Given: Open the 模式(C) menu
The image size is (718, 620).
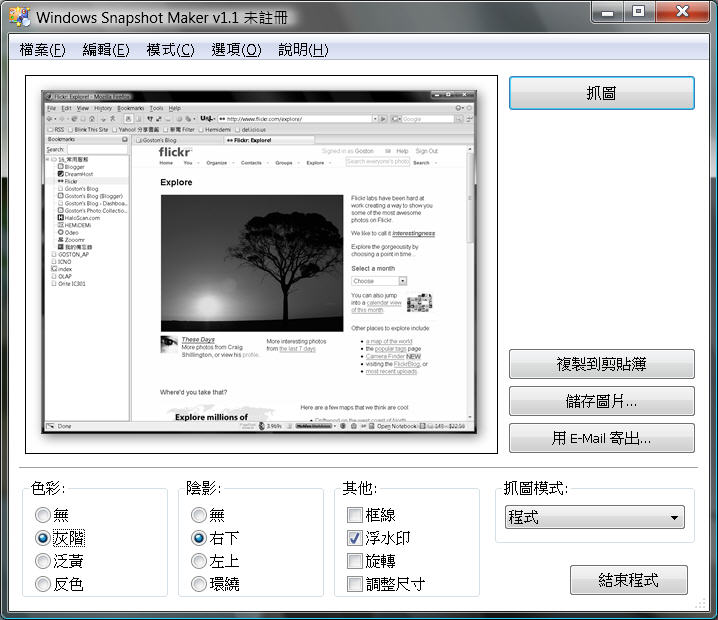Looking at the screenshot, I should click(170, 49).
